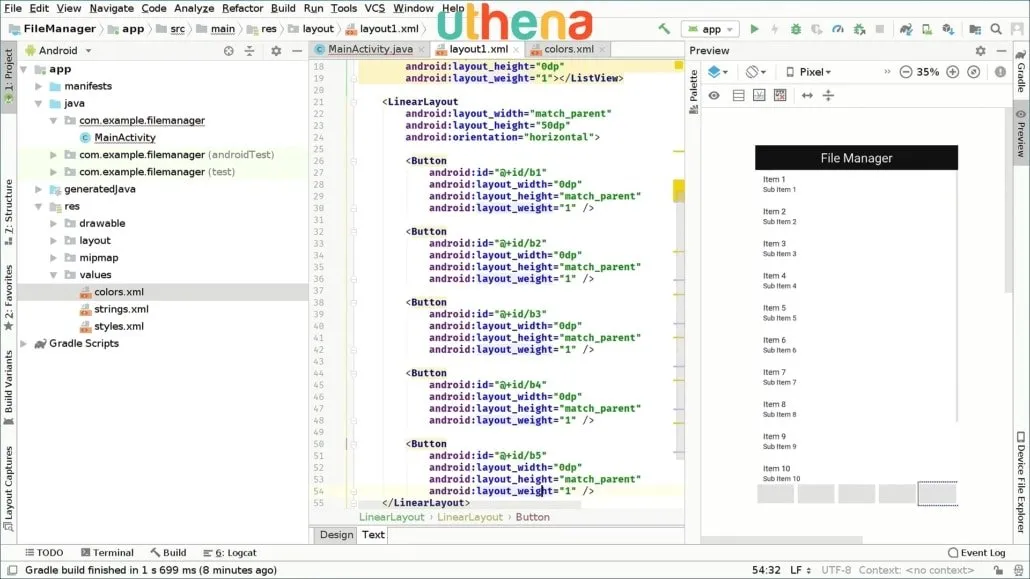
Task: Run the app with green play button
Action: [x=754, y=29]
